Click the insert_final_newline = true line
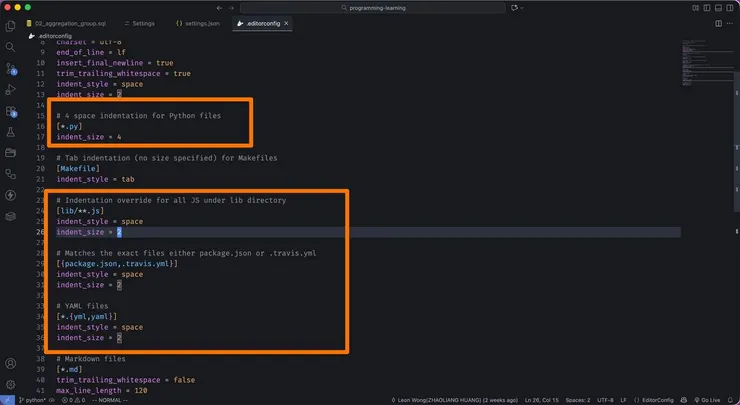The width and height of the screenshot is (740, 405). point(115,63)
